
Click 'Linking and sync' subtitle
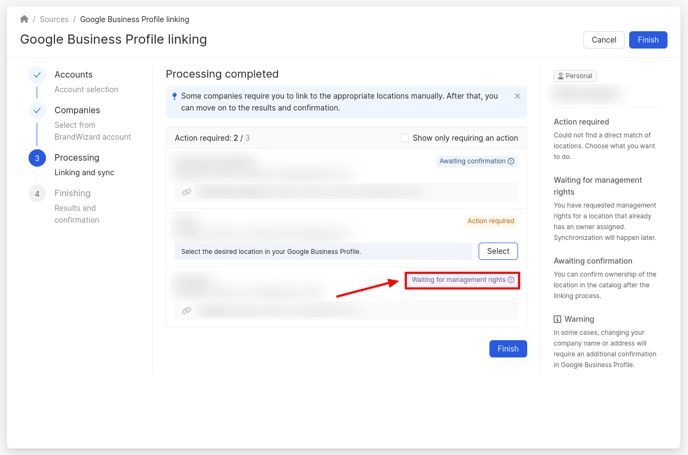(x=84, y=173)
